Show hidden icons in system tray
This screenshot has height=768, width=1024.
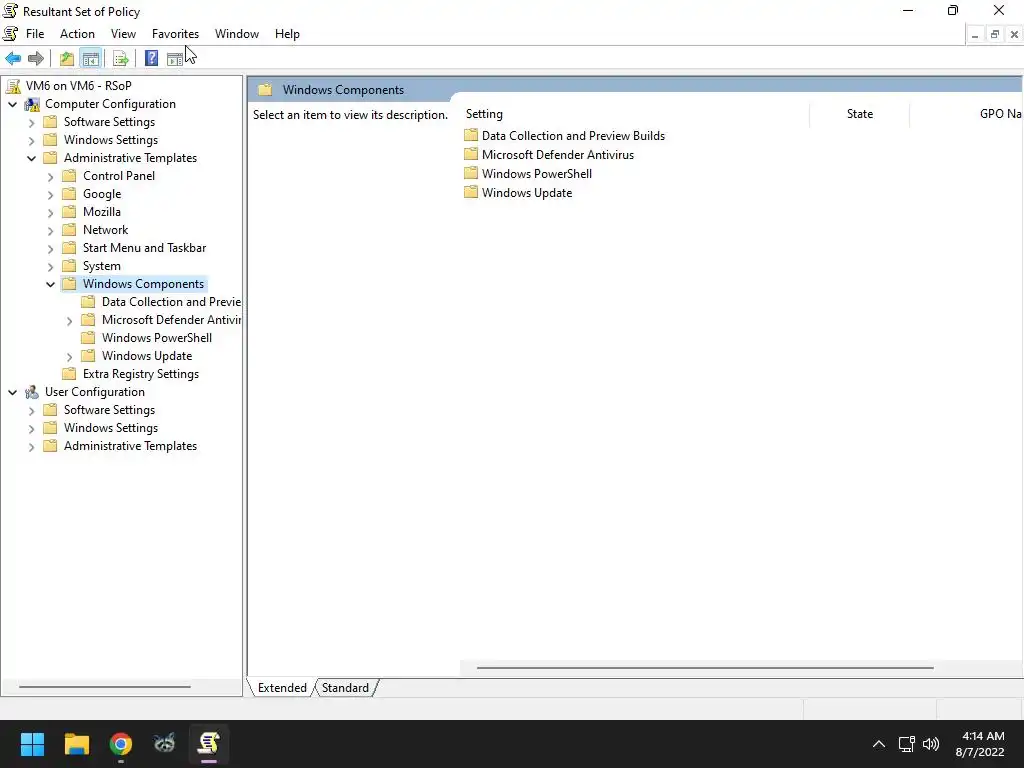pyautogui.click(x=879, y=744)
